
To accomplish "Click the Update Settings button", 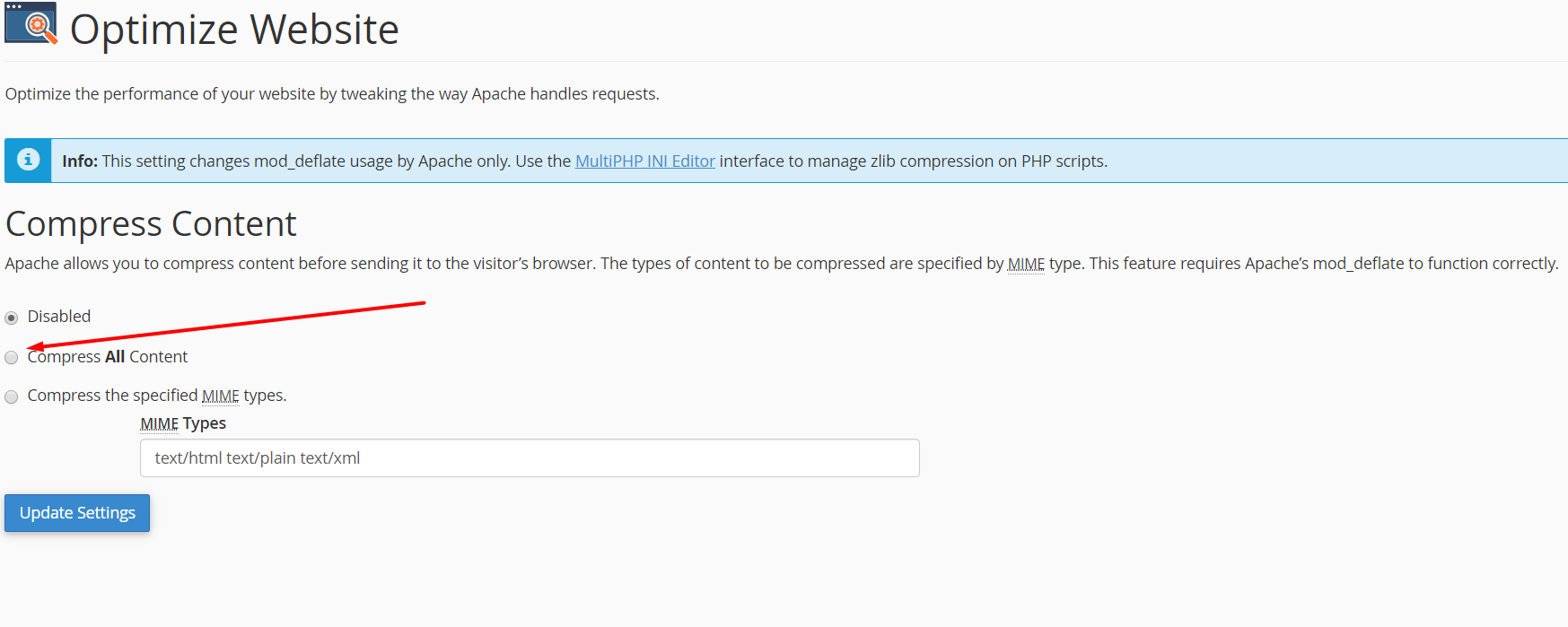I will pyautogui.click(x=77, y=513).
